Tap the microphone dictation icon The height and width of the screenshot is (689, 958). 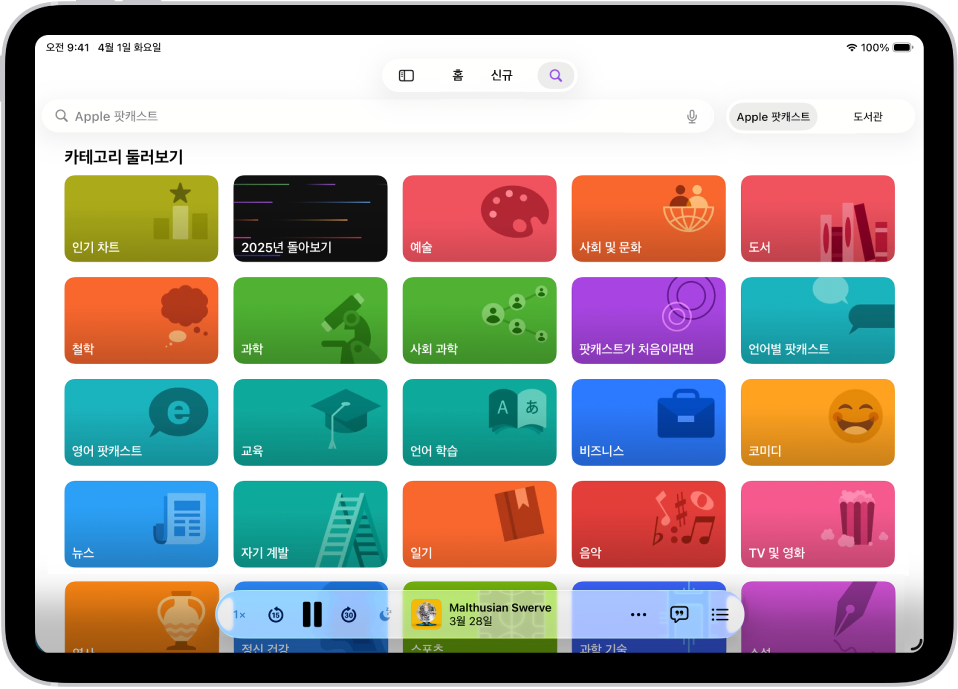(x=692, y=117)
